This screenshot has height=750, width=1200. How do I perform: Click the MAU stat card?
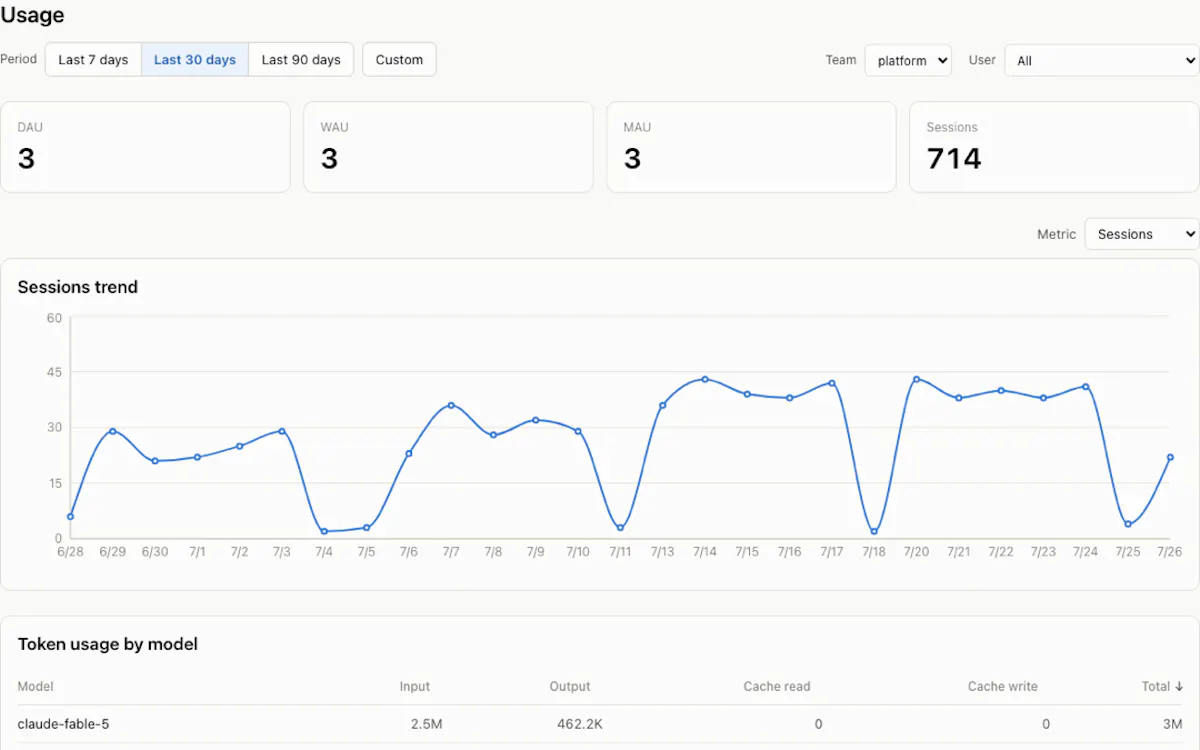pyautogui.click(x=751, y=147)
